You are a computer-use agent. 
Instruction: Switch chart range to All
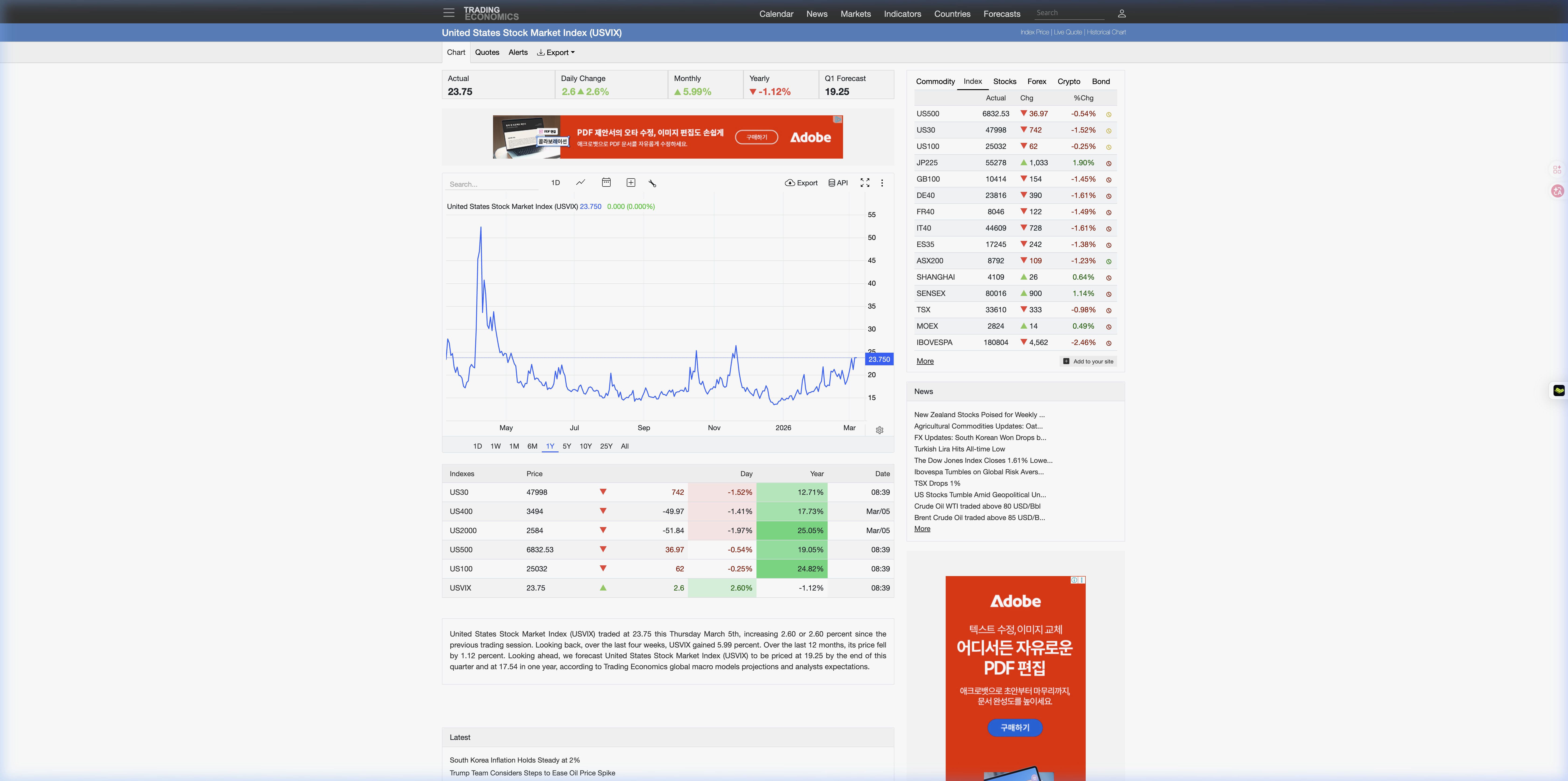[x=625, y=446]
